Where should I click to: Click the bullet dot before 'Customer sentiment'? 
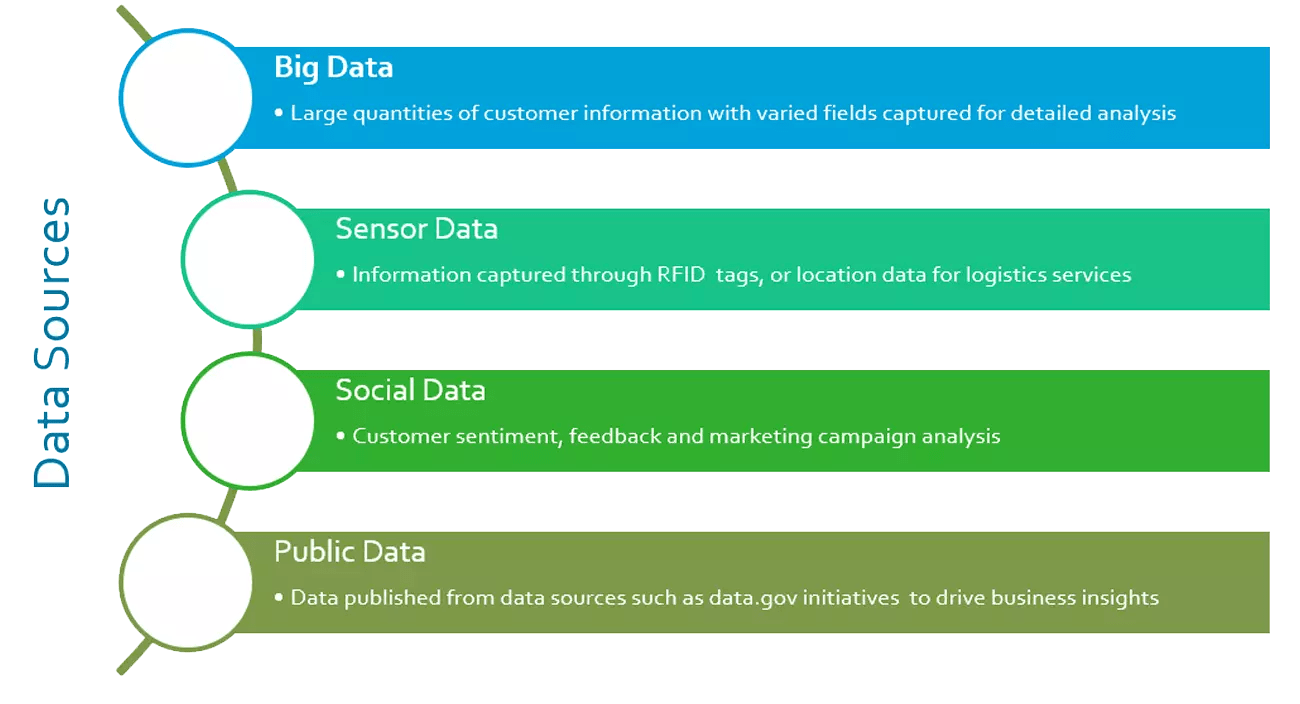pyautogui.click(x=341, y=437)
